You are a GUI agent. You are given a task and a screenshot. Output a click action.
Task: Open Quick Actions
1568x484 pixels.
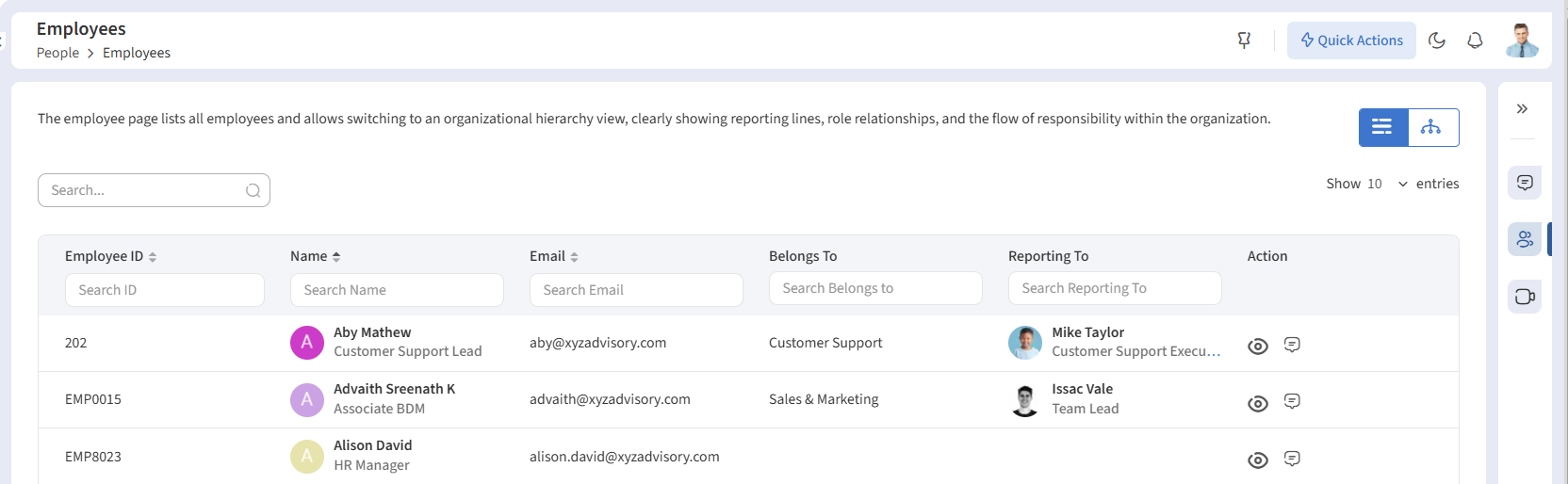tap(1351, 40)
